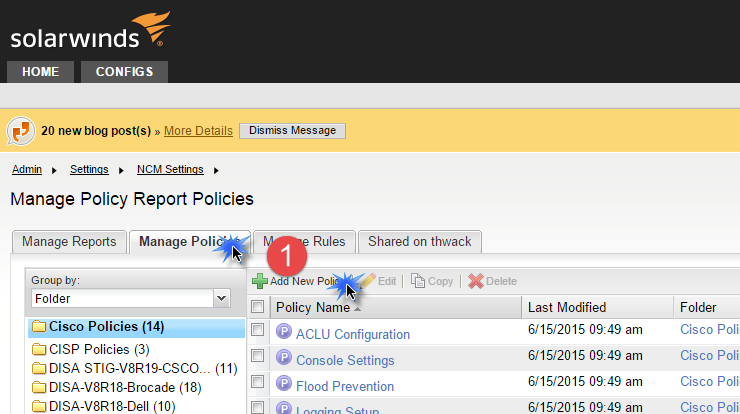Click the Flood Prevention policy icon
Image resolution: width=740 pixels, height=414 pixels.
[x=284, y=383]
